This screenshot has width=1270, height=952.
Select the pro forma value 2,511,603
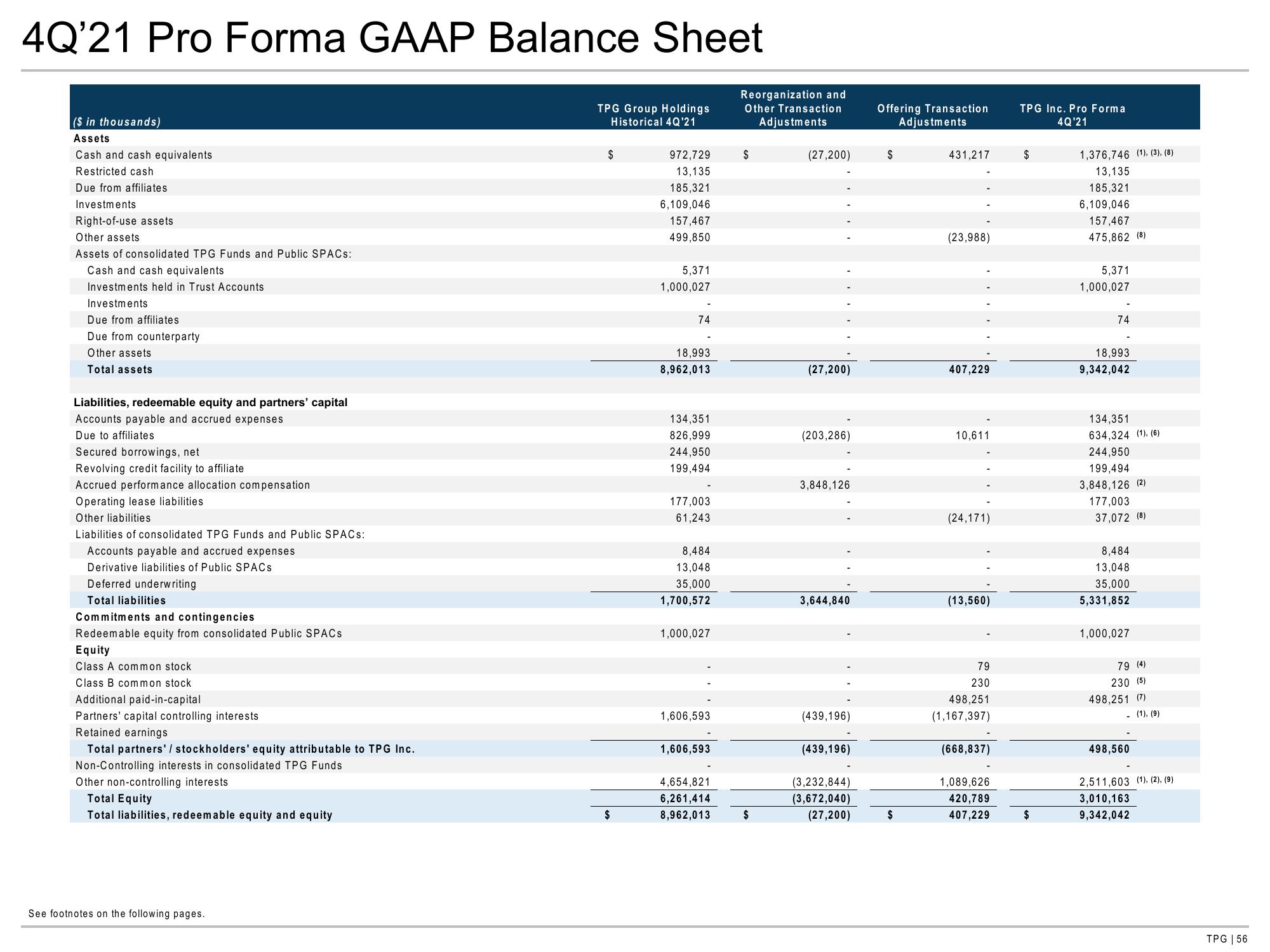pos(1104,782)
